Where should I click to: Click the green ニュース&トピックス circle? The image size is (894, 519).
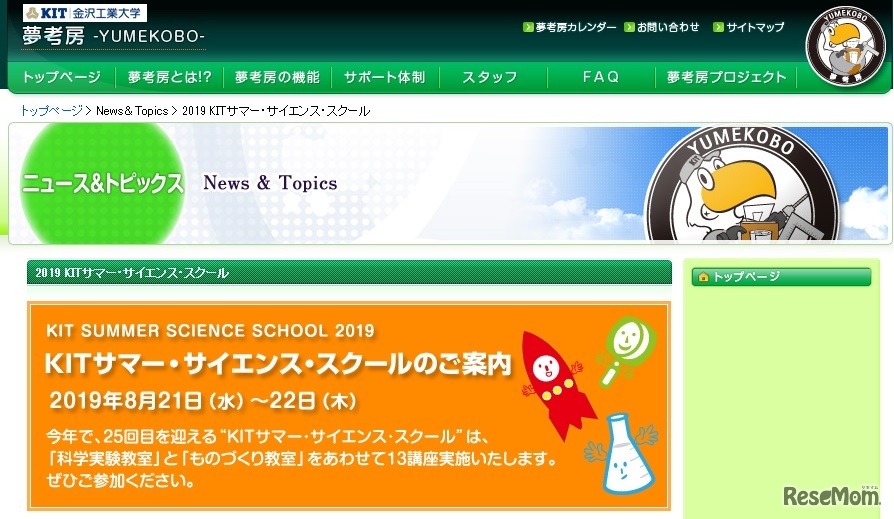pos(102,183)
